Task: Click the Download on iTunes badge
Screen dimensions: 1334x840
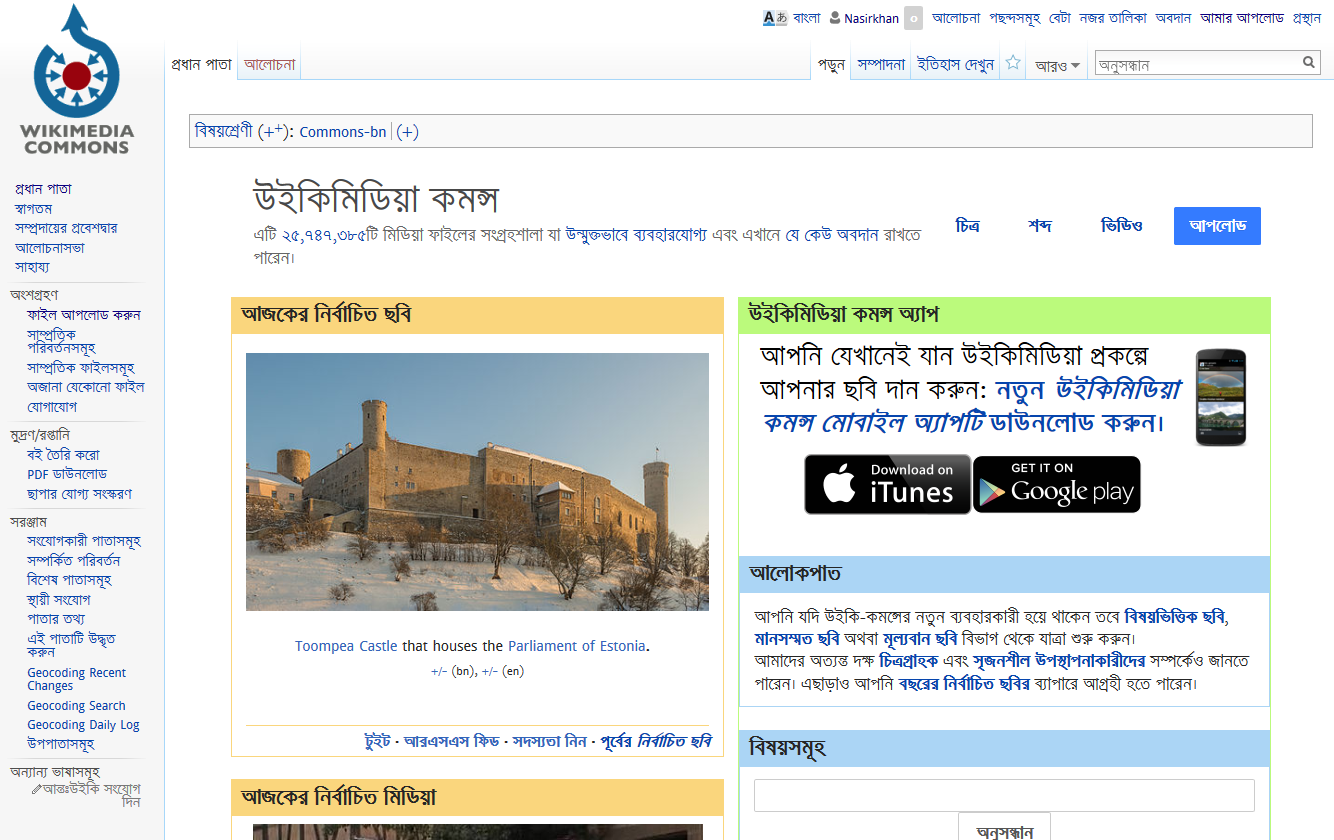Action: (x=887, y=484)
